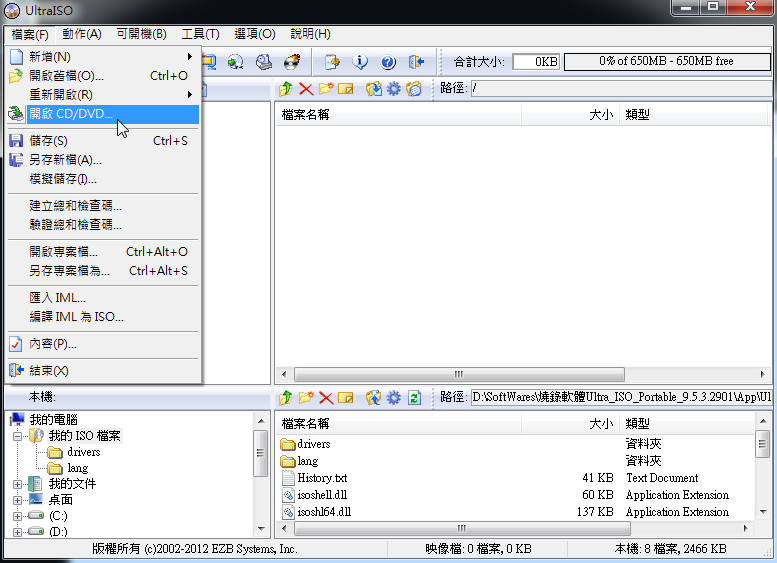
Task: Expand the (D:) drive node
Action: pyautogui.click(x=17, y=532)
